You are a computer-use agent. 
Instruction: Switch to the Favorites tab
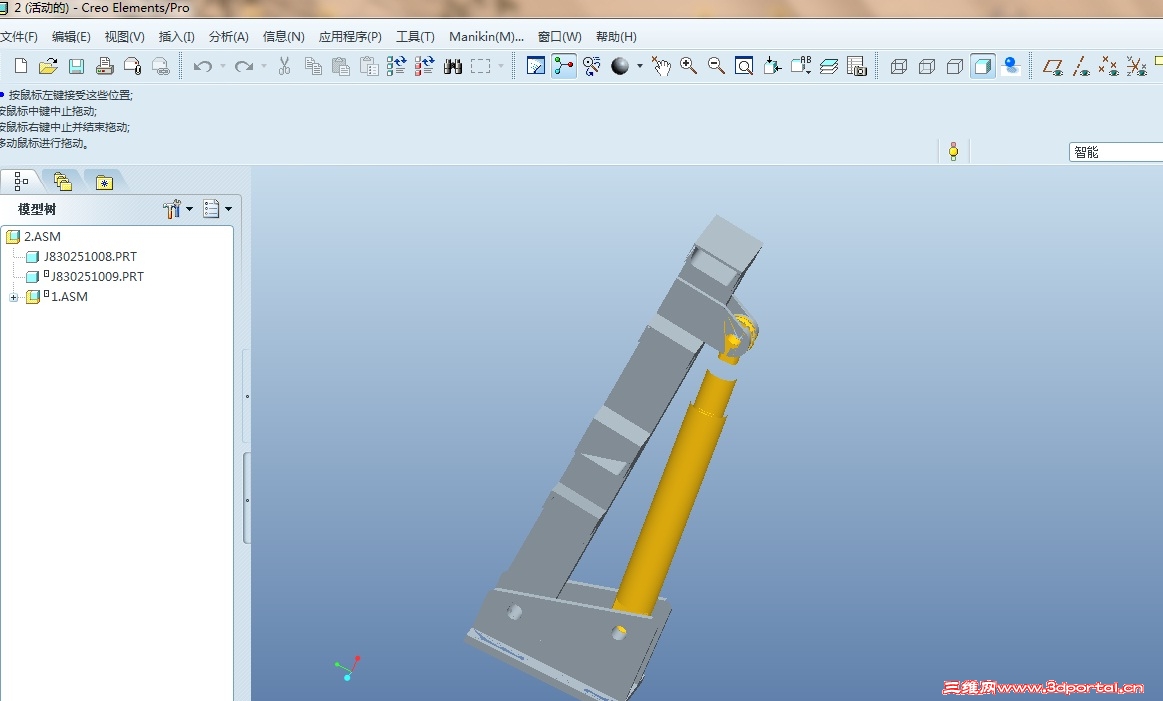105,181
